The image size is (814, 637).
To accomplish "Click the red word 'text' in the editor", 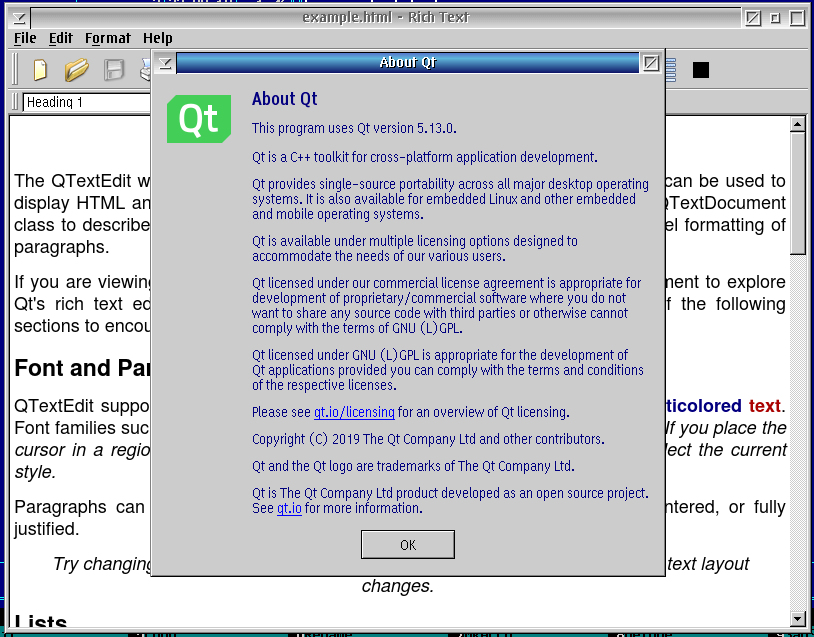I will [x=764, y=406].
